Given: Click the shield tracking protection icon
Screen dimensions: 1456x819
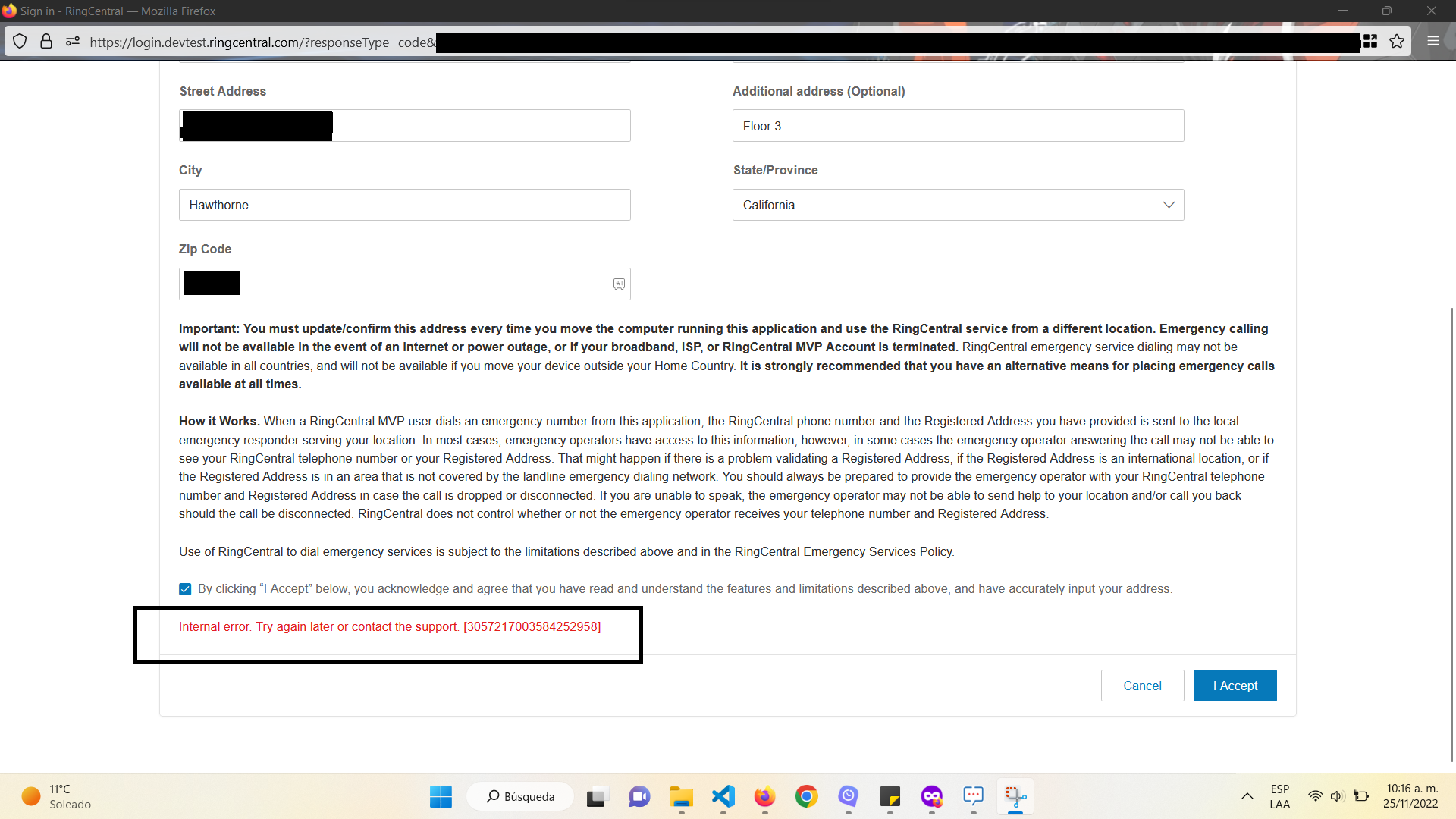Looking at the screenshot, I should tap(20, 42).
